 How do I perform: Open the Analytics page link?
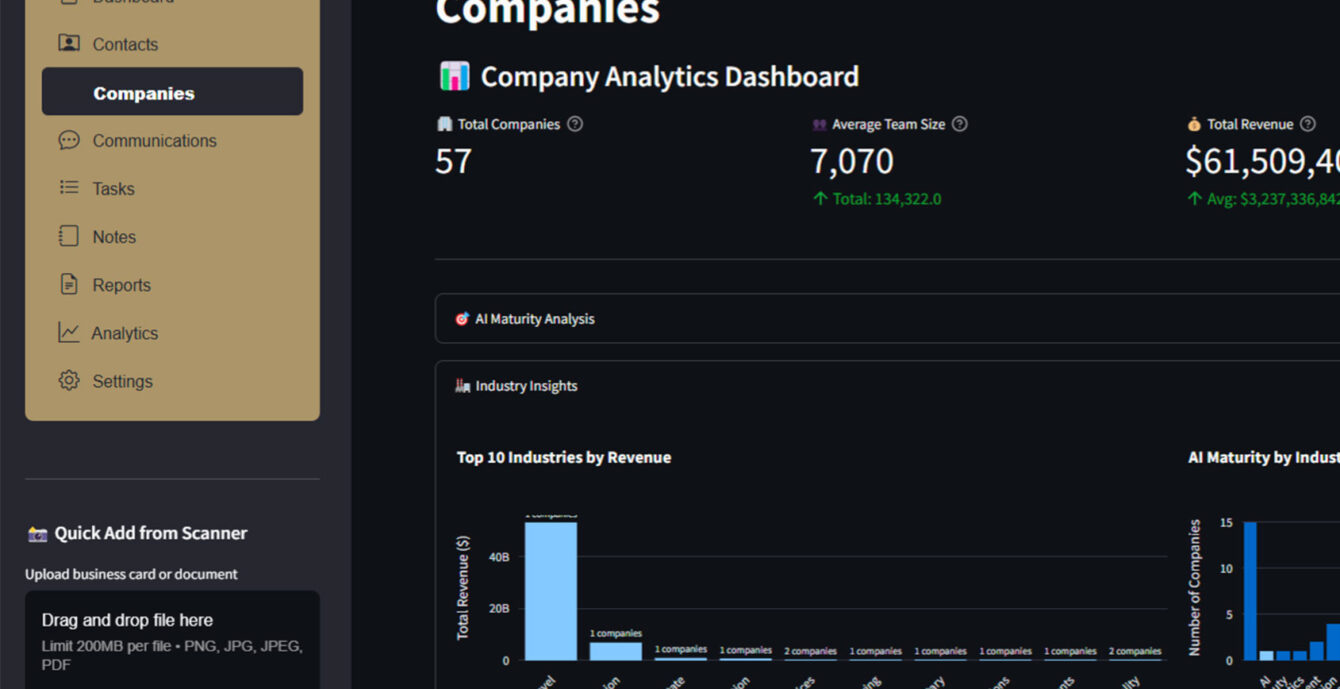tap(124, 333)
